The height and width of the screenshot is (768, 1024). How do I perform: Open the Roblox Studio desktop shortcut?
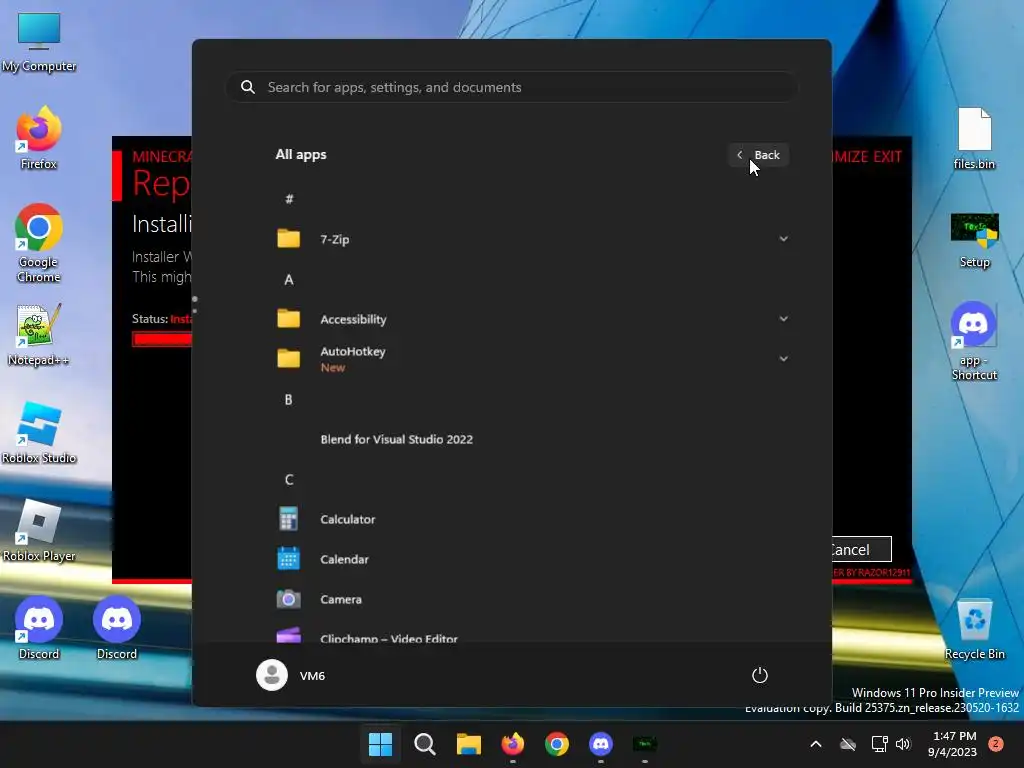39,432
